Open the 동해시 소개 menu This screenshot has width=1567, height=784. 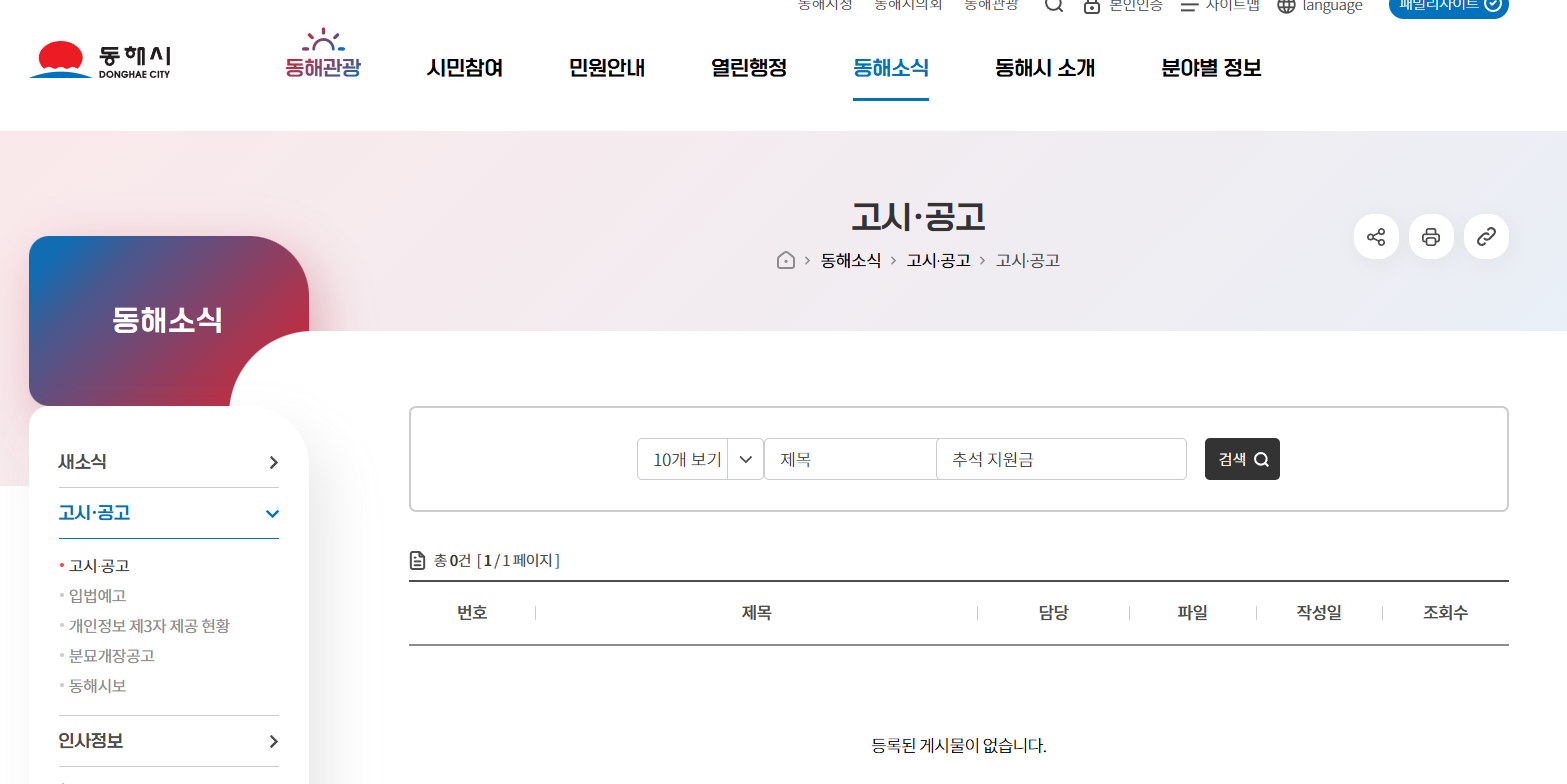click(x=1045, y=68)
